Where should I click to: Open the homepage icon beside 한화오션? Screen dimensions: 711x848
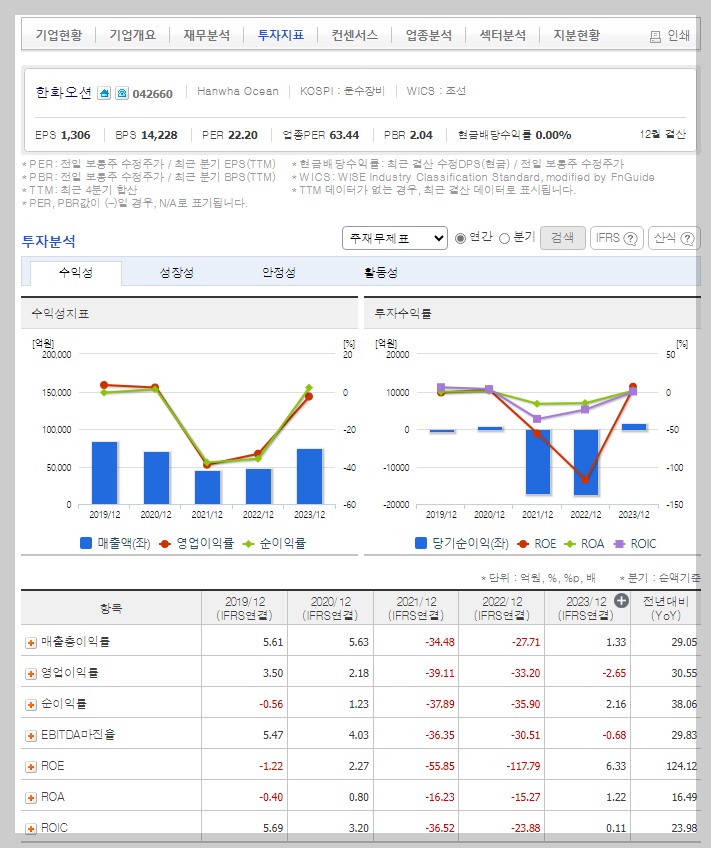[104, 94]
